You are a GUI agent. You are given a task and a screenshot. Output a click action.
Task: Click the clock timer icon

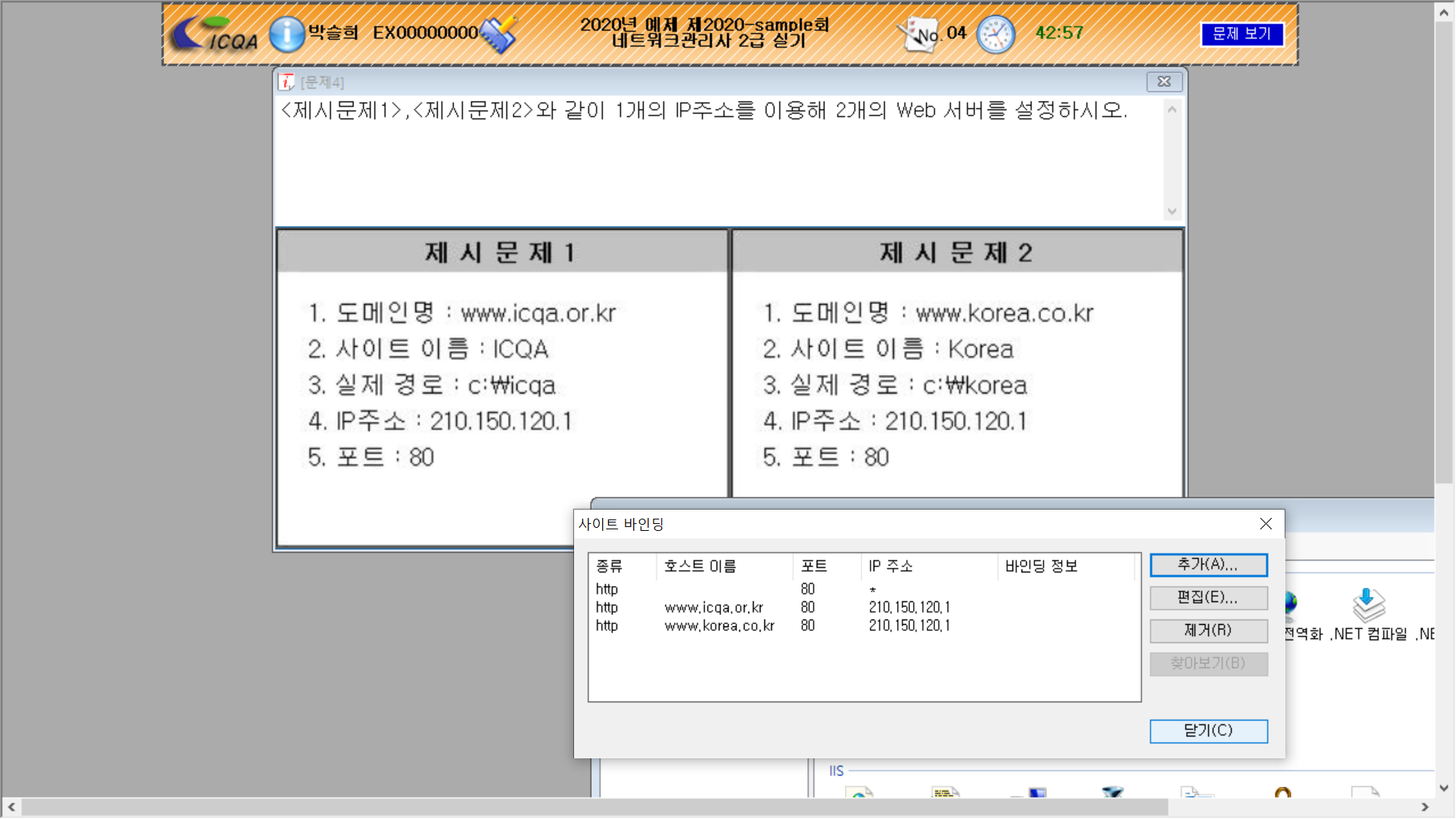click(x=995, y=34)
